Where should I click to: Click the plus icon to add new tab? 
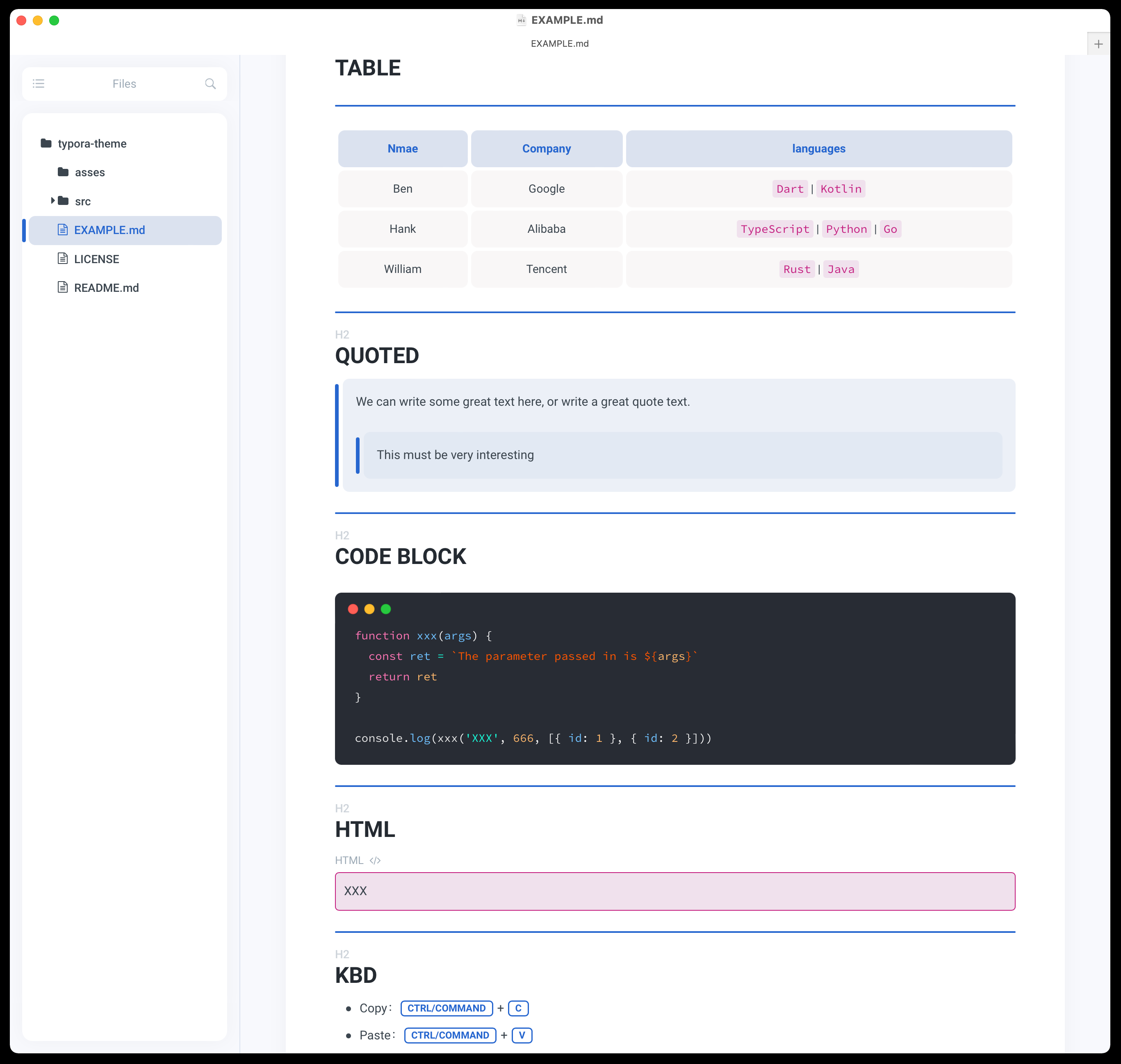(1098, 44)
